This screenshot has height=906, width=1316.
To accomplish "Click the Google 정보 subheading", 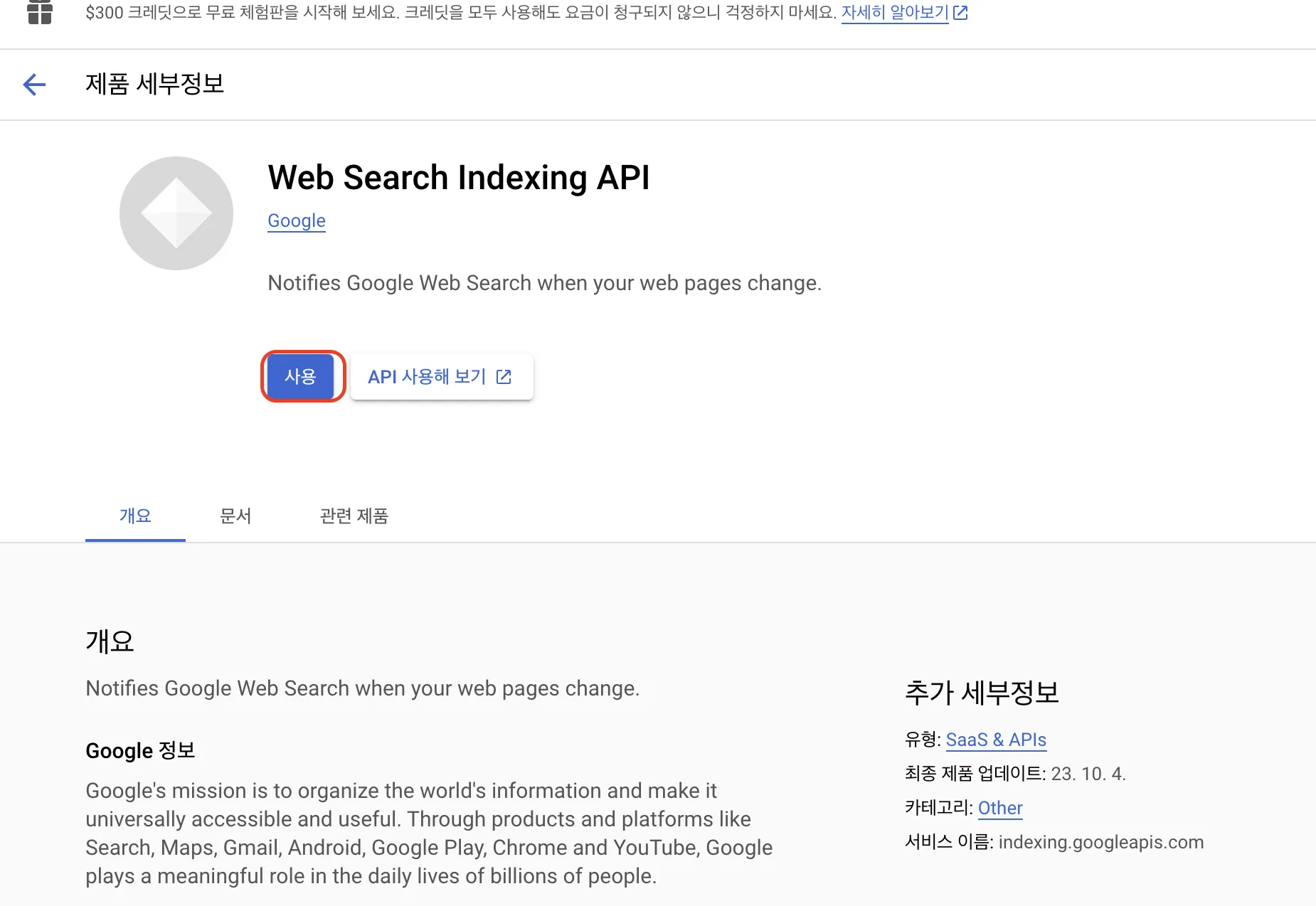I will [140, 750].
